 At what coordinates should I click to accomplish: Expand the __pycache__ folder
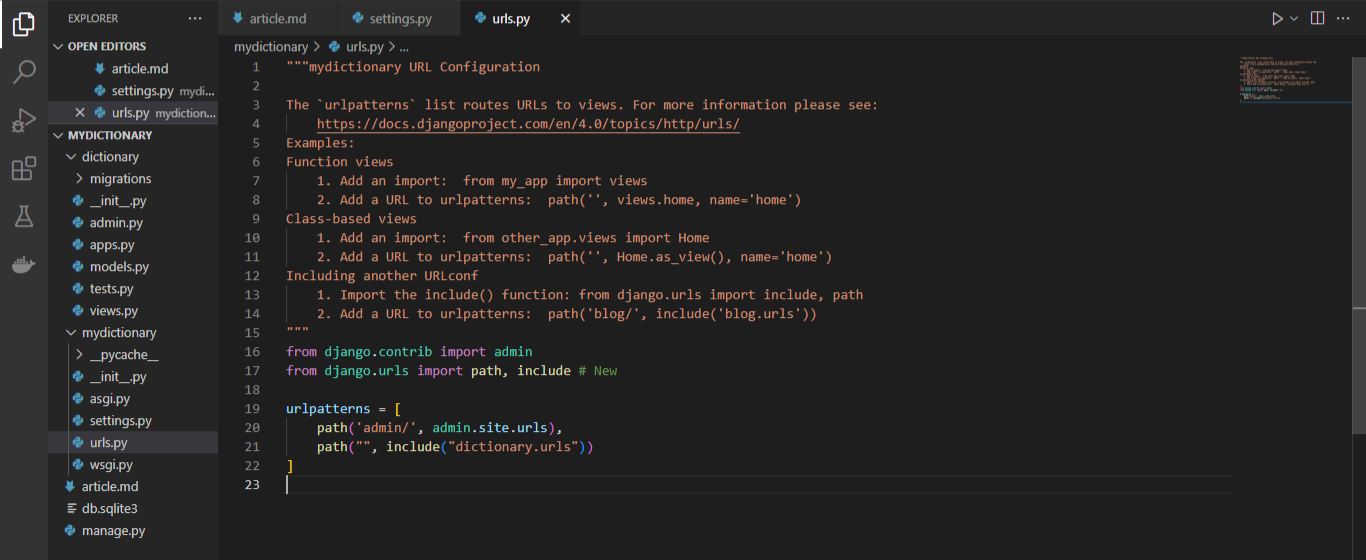pyautogui.click(x=124, y=355)
